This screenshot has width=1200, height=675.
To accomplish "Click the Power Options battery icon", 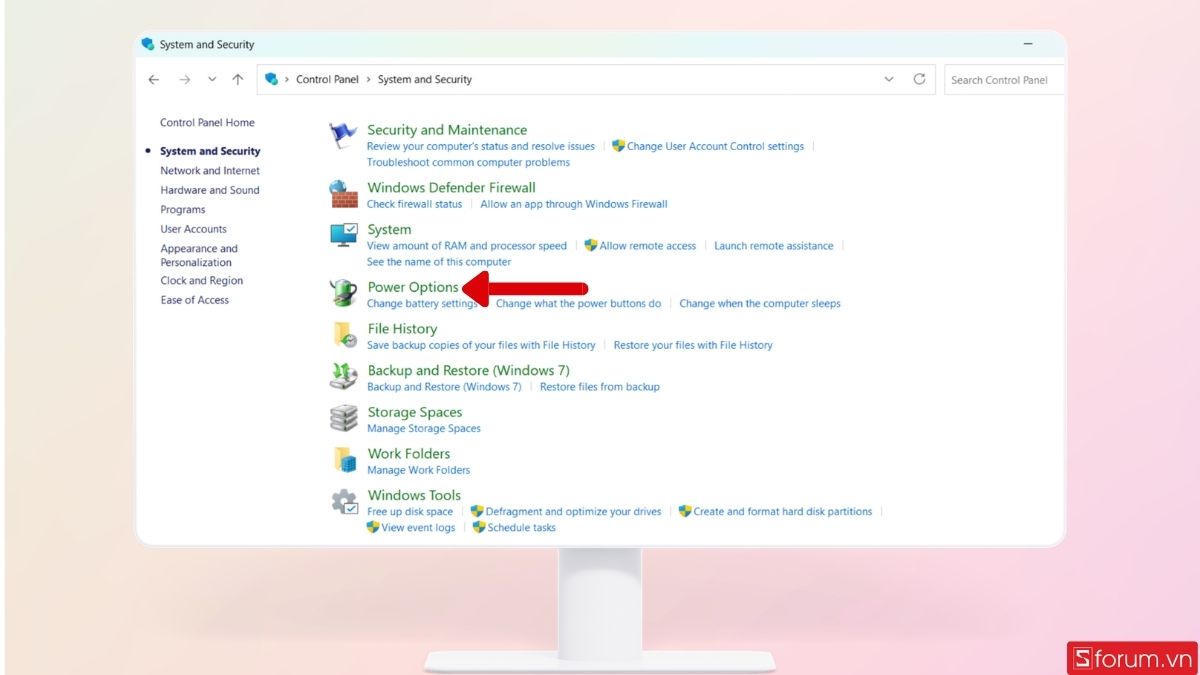I will click(x=343, y=293).
